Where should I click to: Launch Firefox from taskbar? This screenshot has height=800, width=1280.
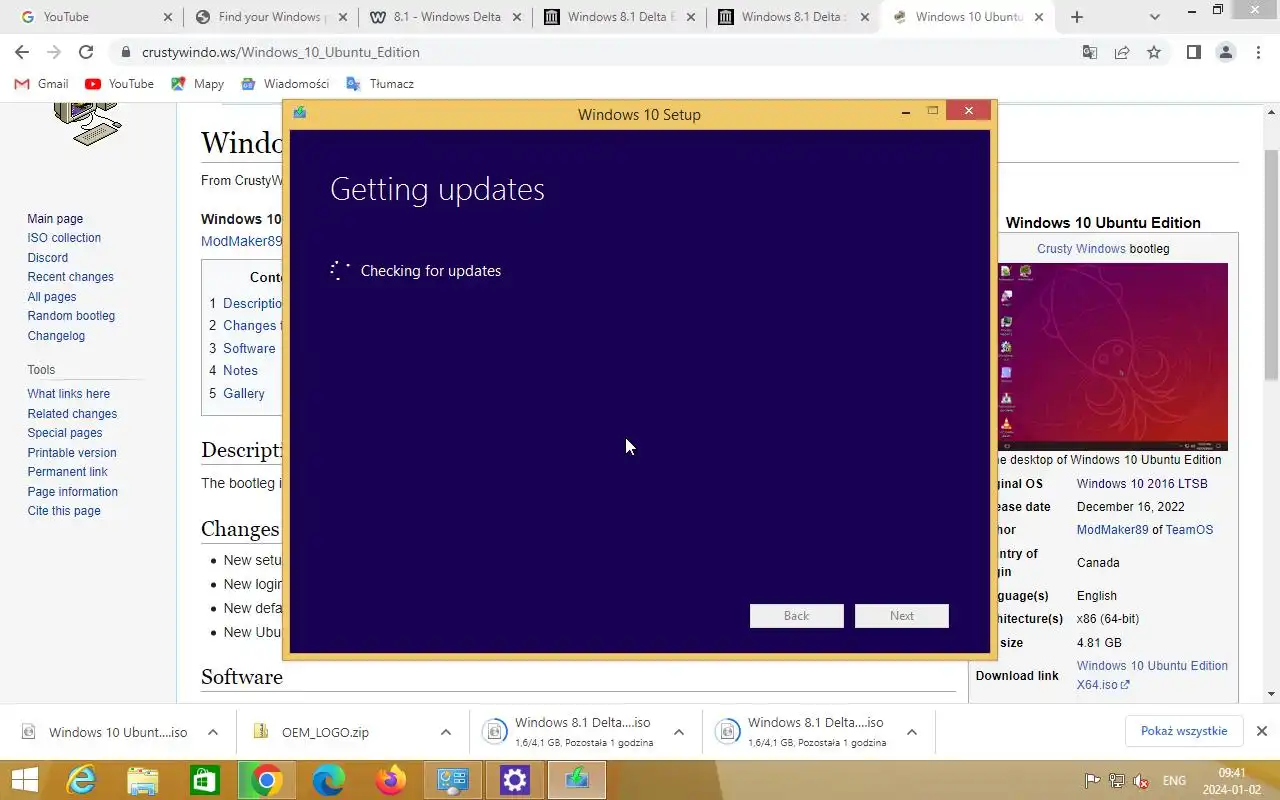pos(390,780)
